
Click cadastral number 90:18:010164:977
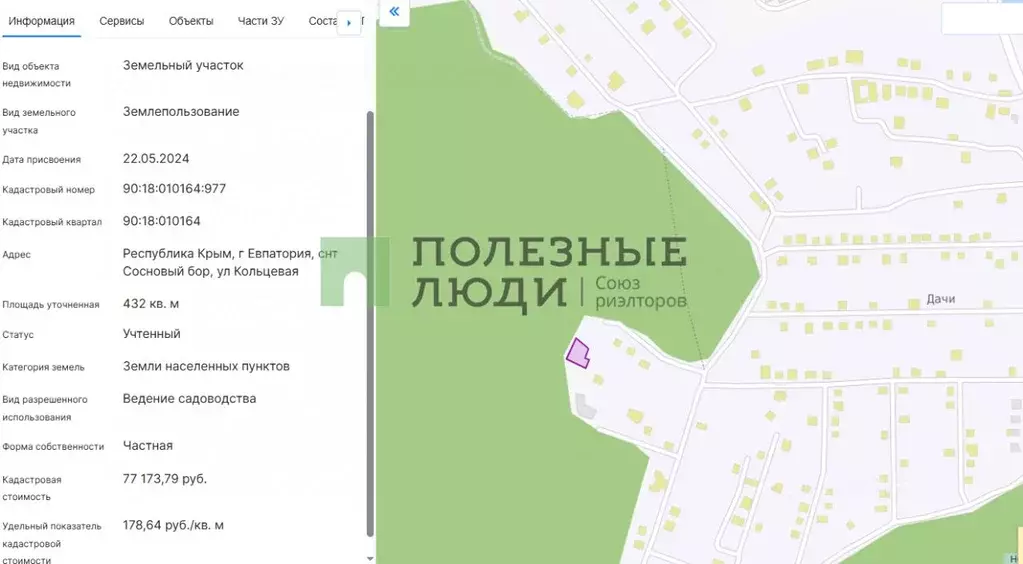174,189
